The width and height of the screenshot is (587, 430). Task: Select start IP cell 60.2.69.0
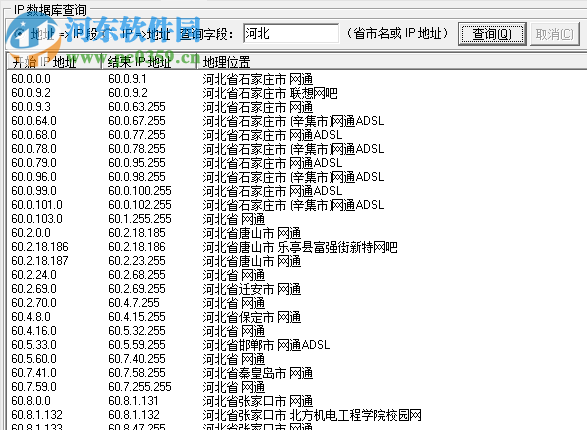tap(34, 289)
